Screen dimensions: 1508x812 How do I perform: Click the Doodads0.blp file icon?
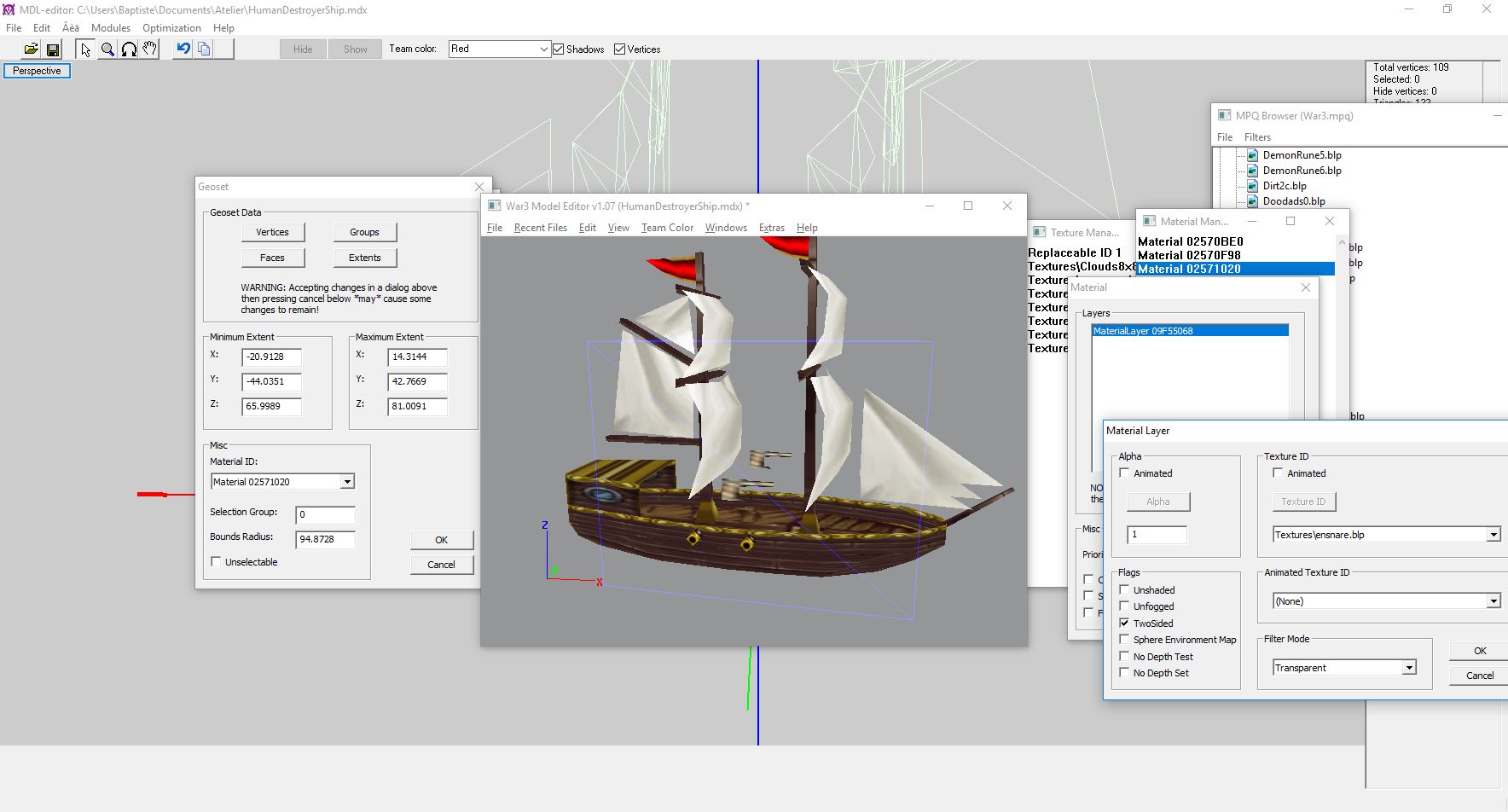1252,201
